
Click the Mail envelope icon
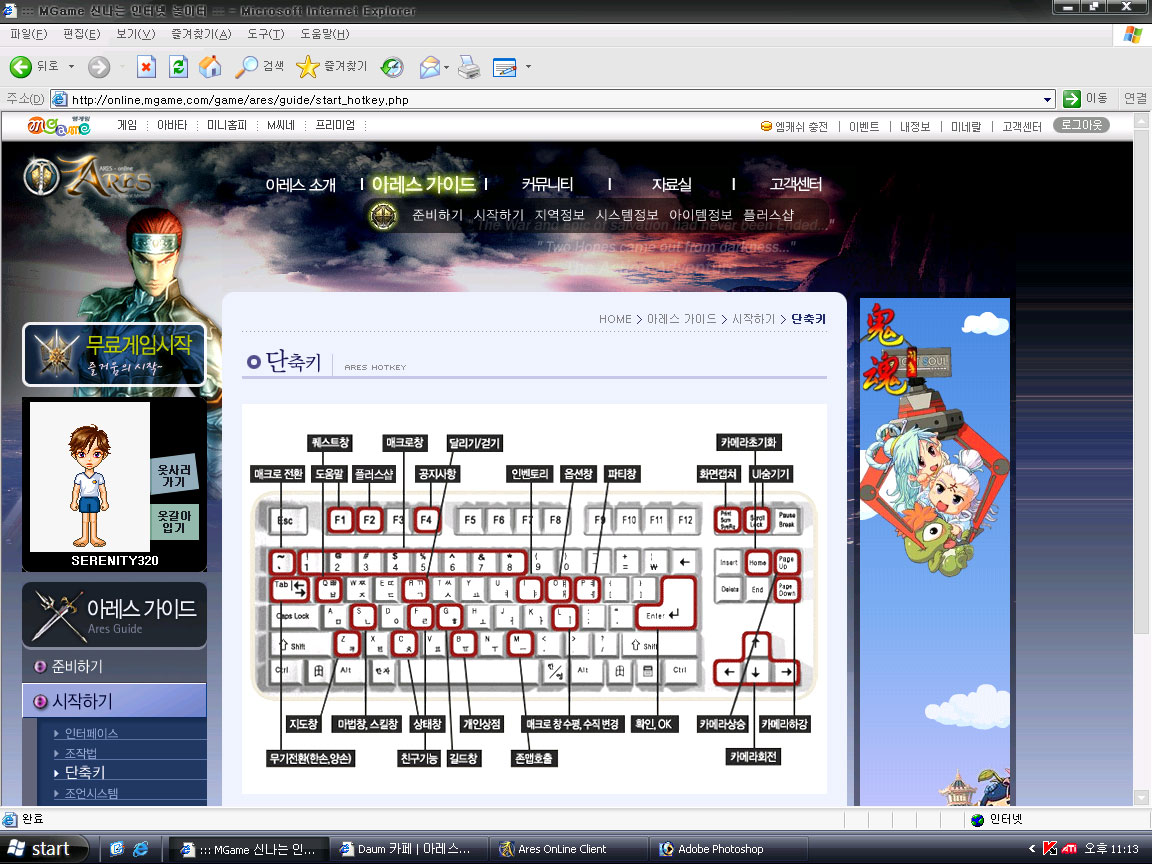pos(432,67)
